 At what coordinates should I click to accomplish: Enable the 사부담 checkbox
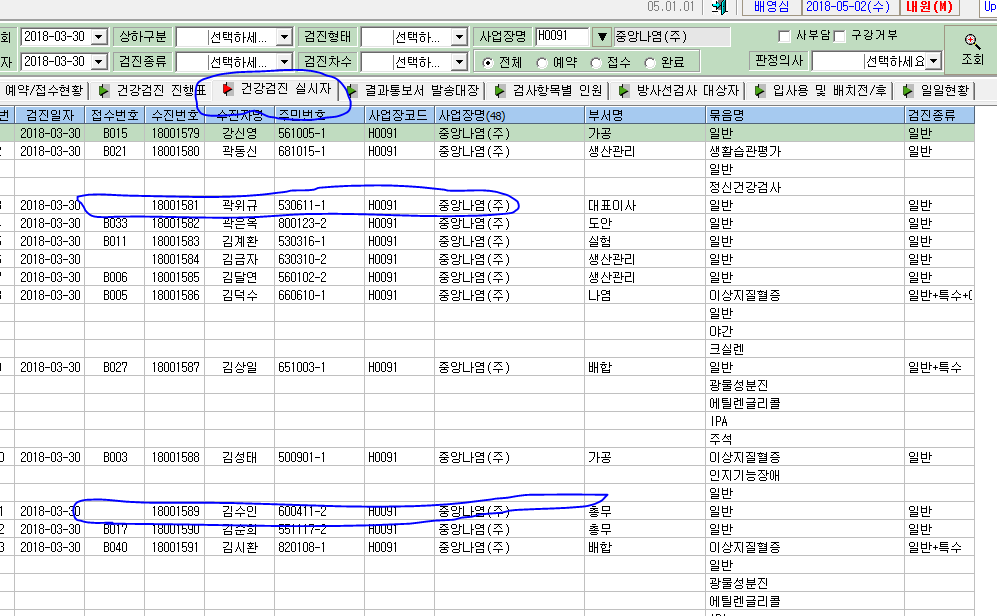tap(784, 36)
